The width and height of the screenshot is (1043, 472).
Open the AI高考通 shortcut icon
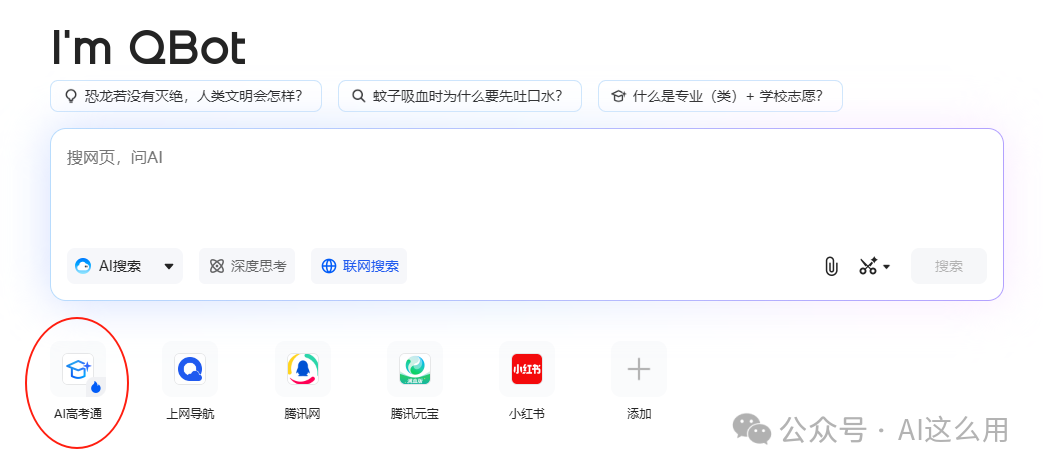click(x=78, y=370)
